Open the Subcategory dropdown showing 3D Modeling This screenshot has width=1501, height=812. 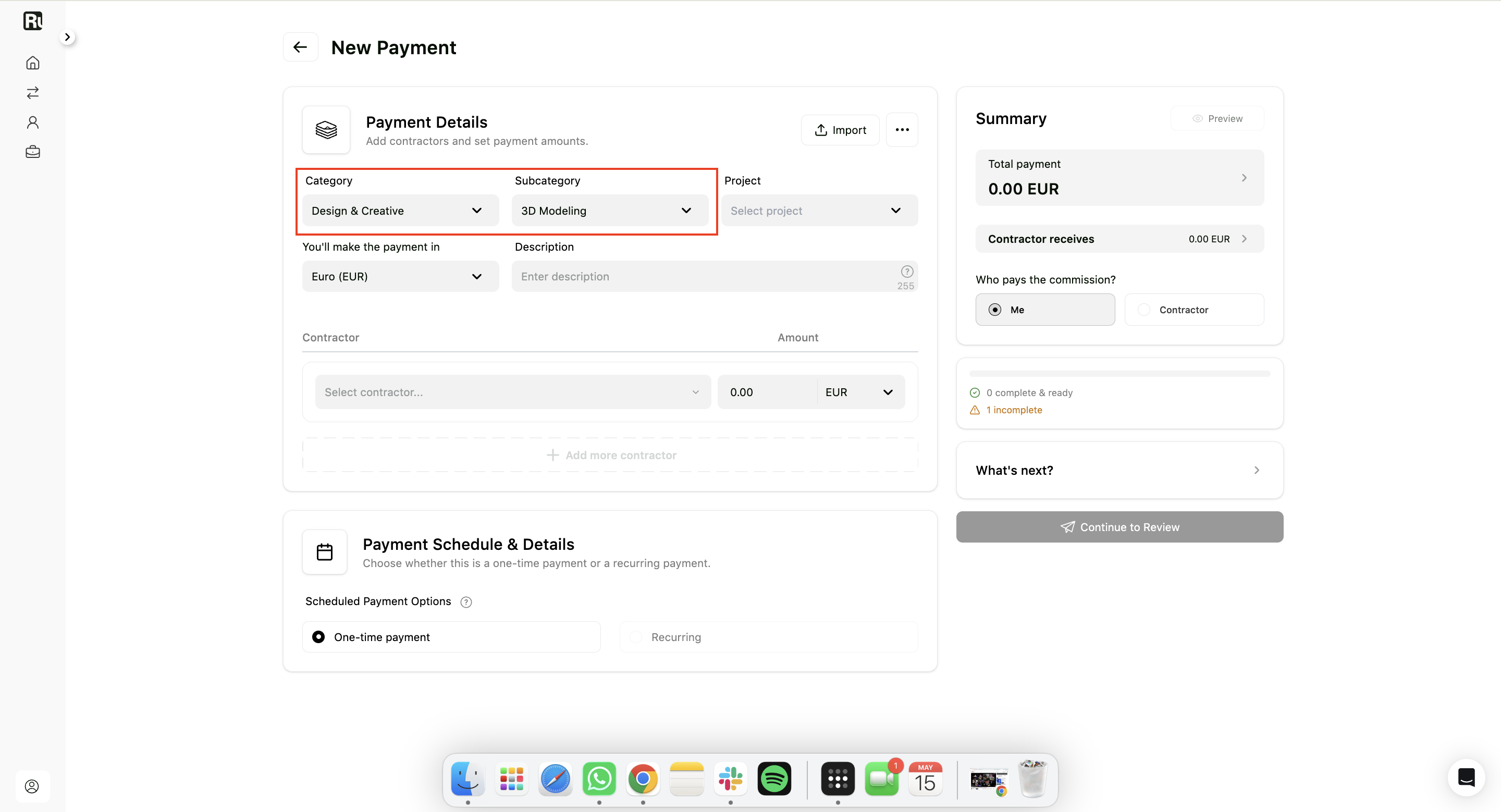click(609, 210)
